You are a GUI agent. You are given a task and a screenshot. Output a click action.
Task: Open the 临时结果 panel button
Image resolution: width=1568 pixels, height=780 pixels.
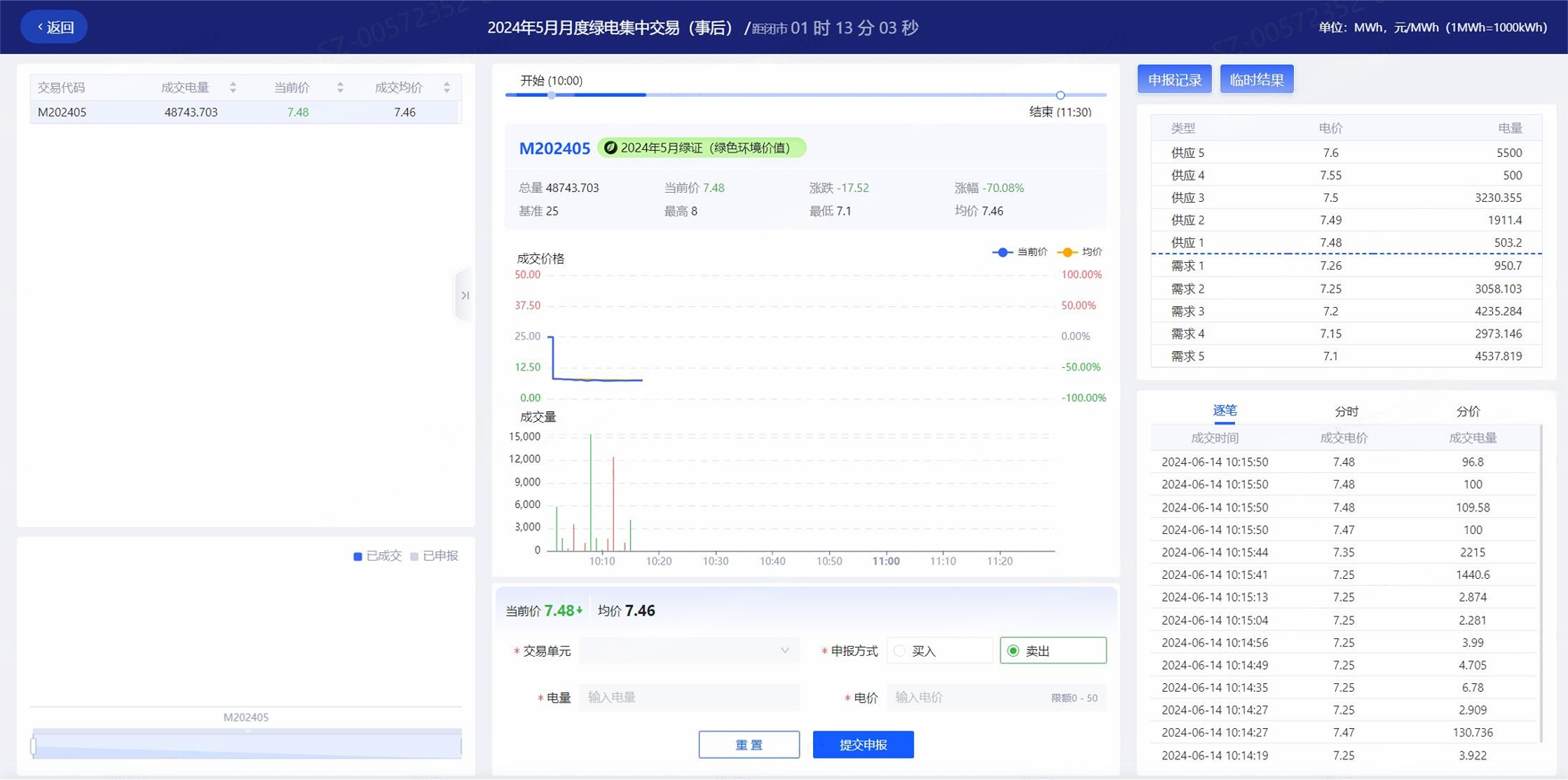[x=1256, y=80]
